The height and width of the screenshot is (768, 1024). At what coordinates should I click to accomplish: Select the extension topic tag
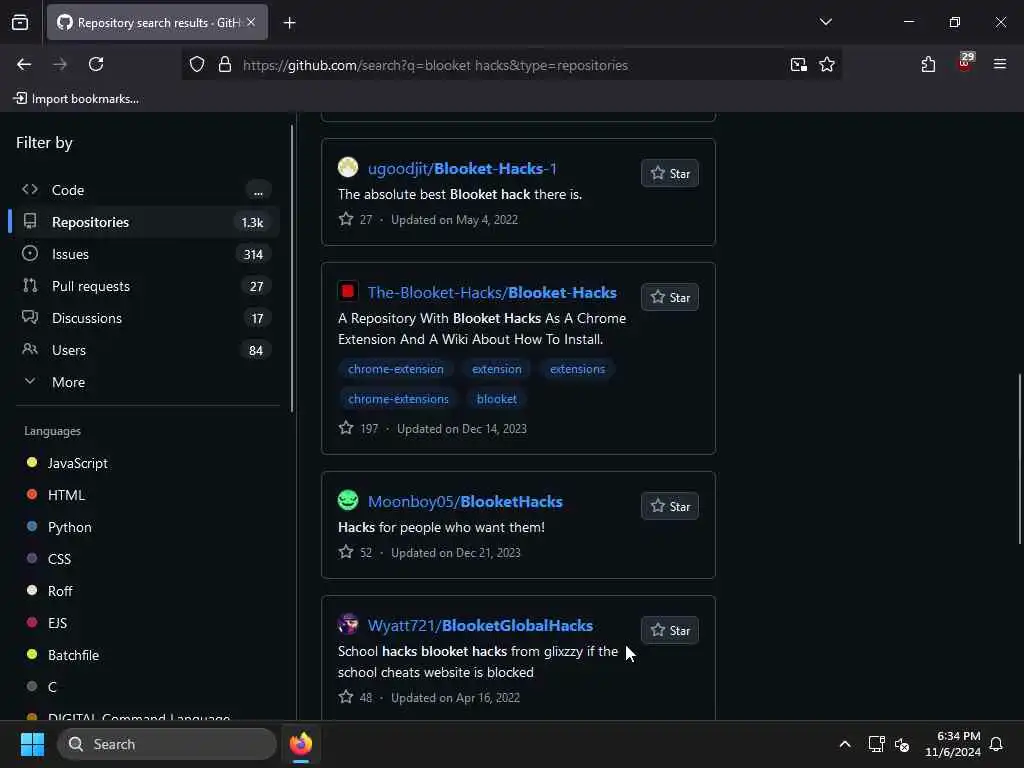pos(497,369)
